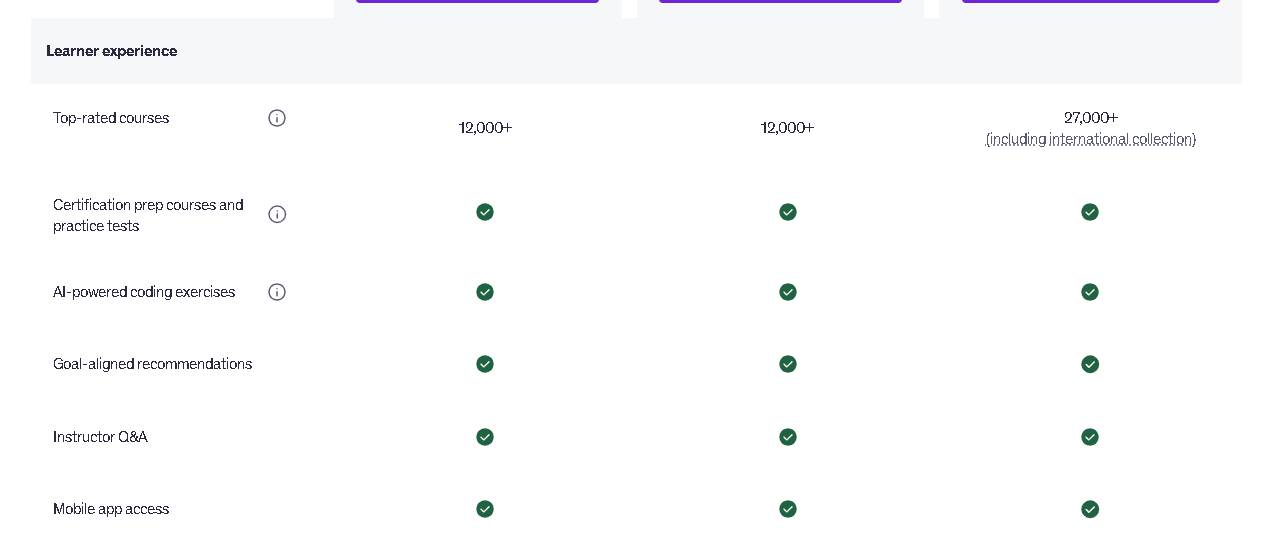Open info icon beside Certification prep courses

point(277,214)
